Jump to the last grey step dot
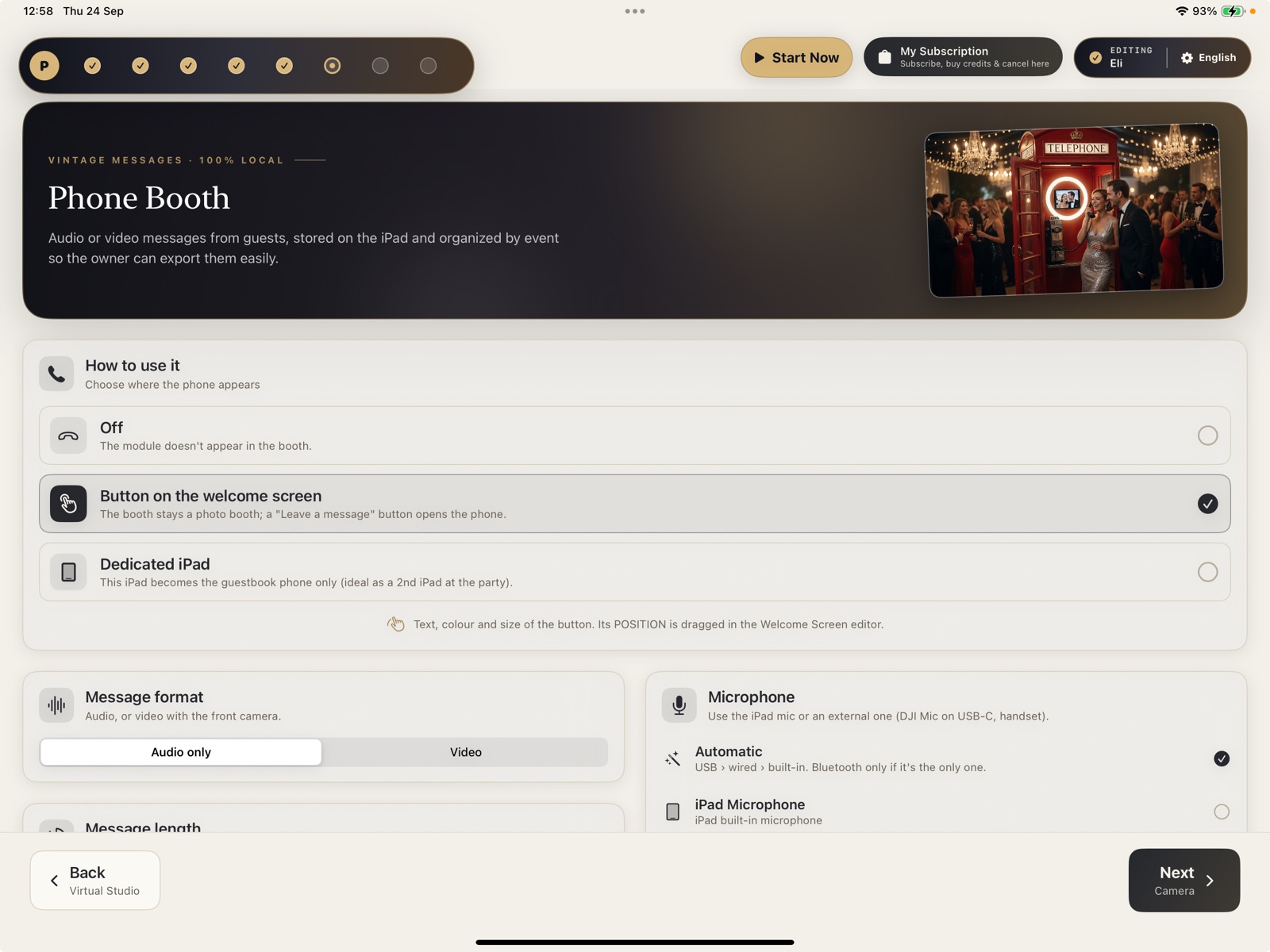 pyautogui.click(x=429, y=66)
